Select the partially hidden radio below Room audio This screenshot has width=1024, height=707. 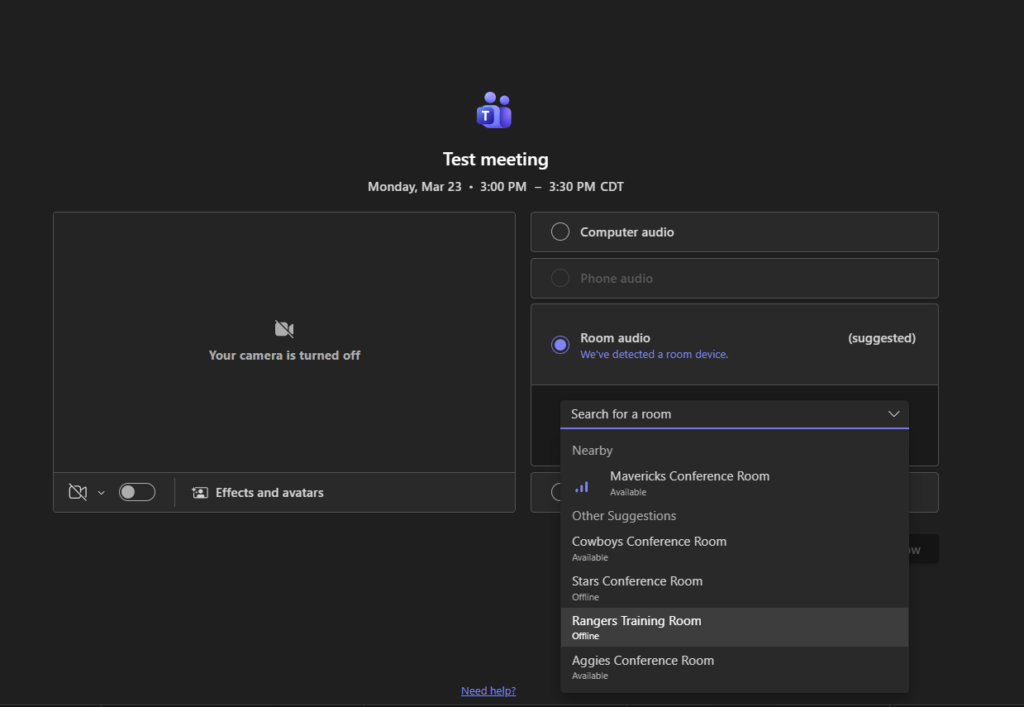(x=553, y=492)
